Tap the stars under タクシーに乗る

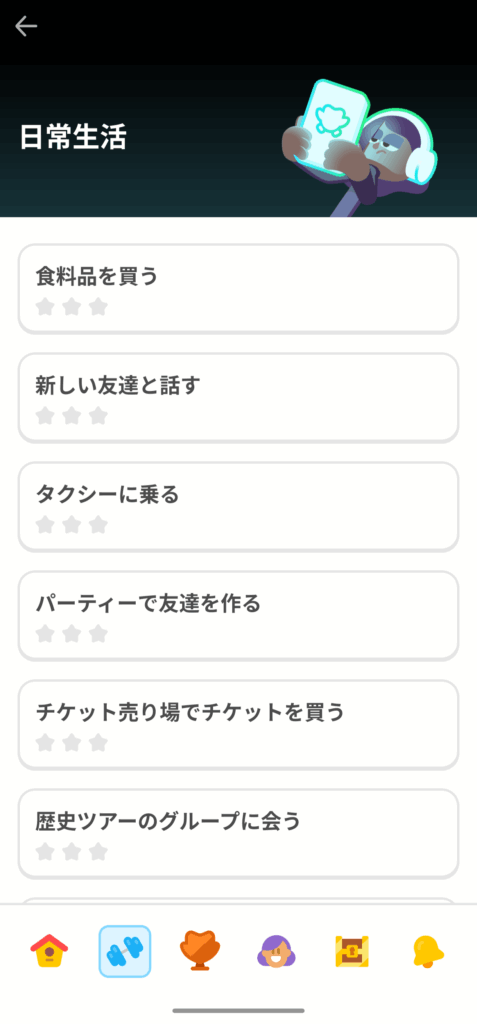point(71,524)
